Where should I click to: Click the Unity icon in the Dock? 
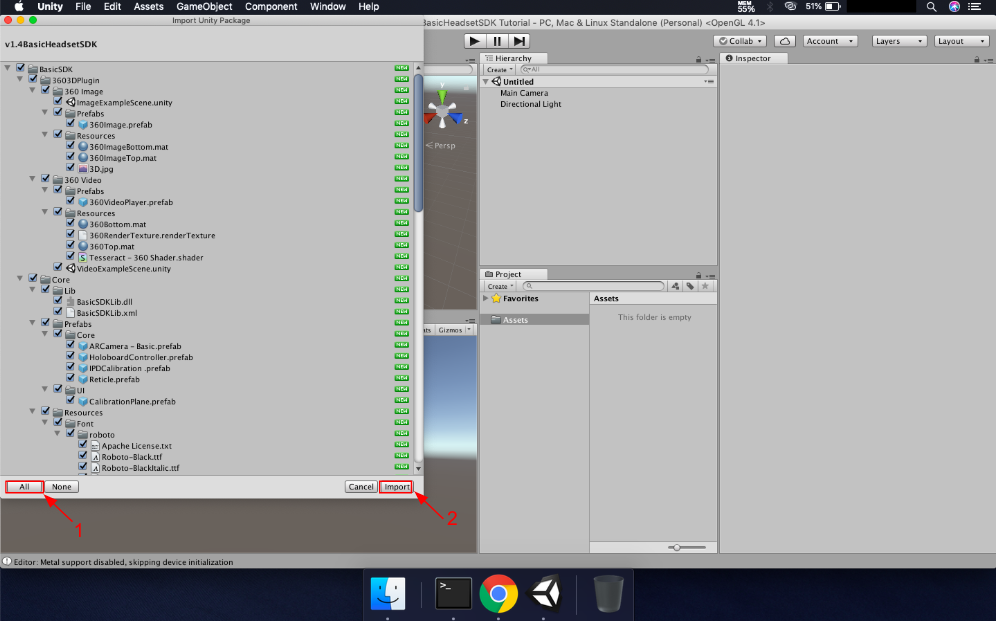pyautogui.click(x=544, y=593)
